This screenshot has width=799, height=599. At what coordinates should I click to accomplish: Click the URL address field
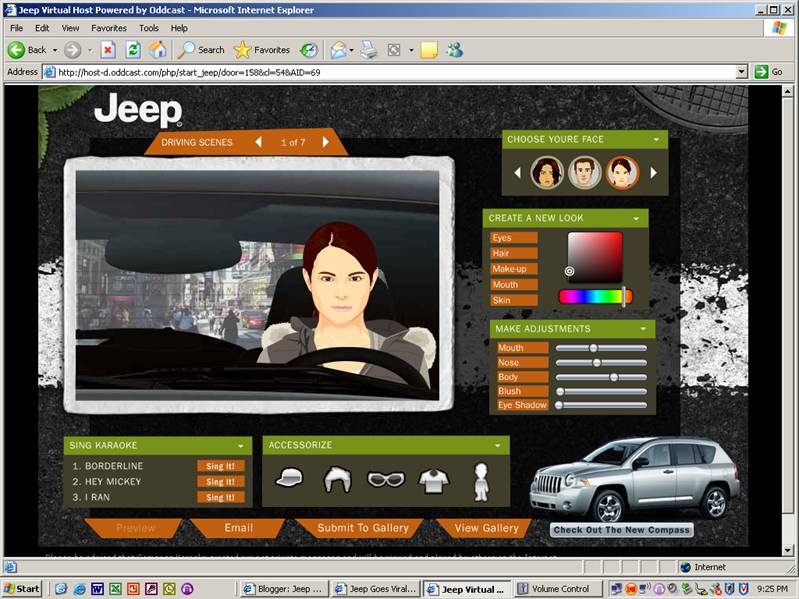click(390, 72)
